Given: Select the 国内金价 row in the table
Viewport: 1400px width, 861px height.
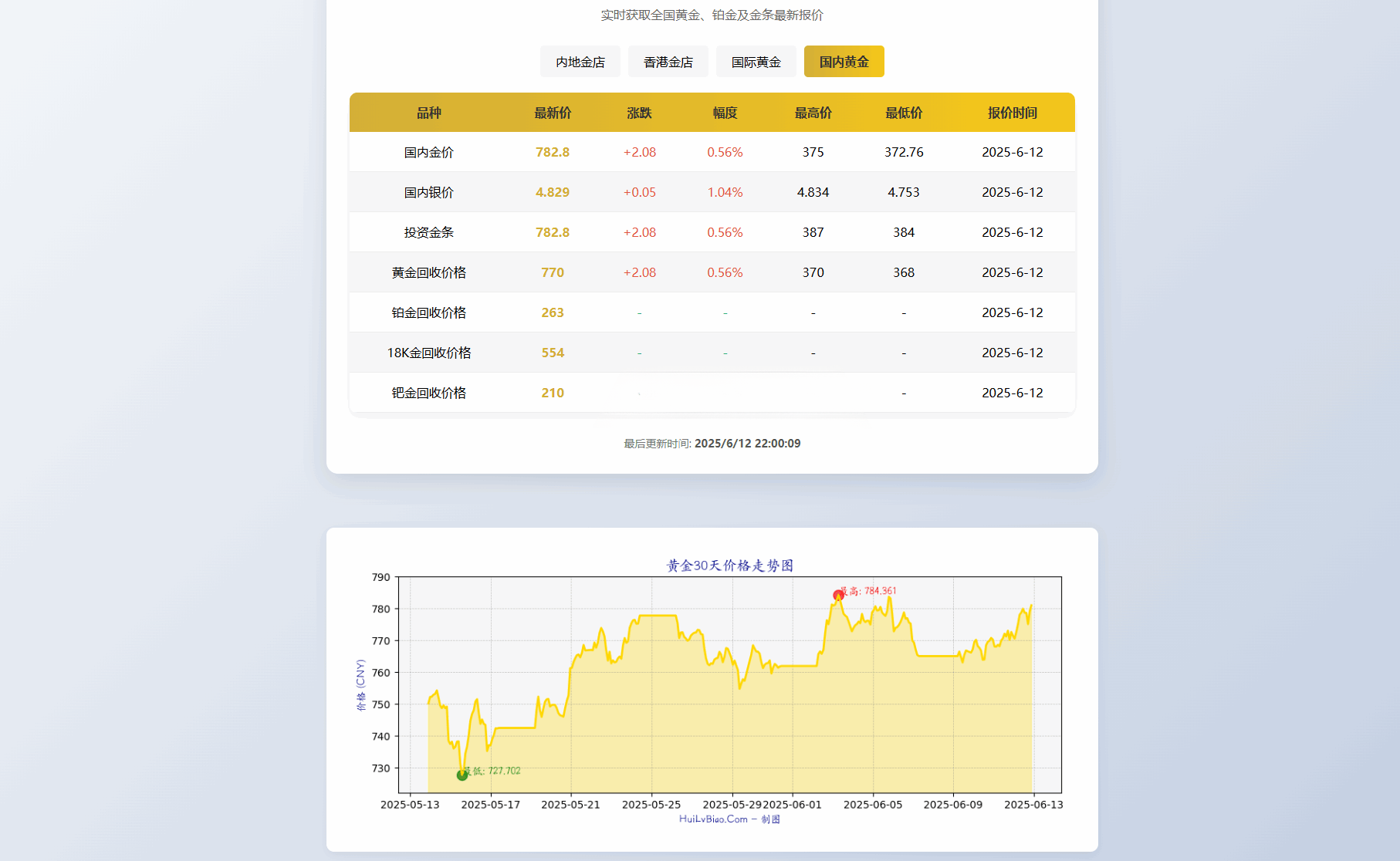Looking at the screenshot, I should [x=428, y=152].
